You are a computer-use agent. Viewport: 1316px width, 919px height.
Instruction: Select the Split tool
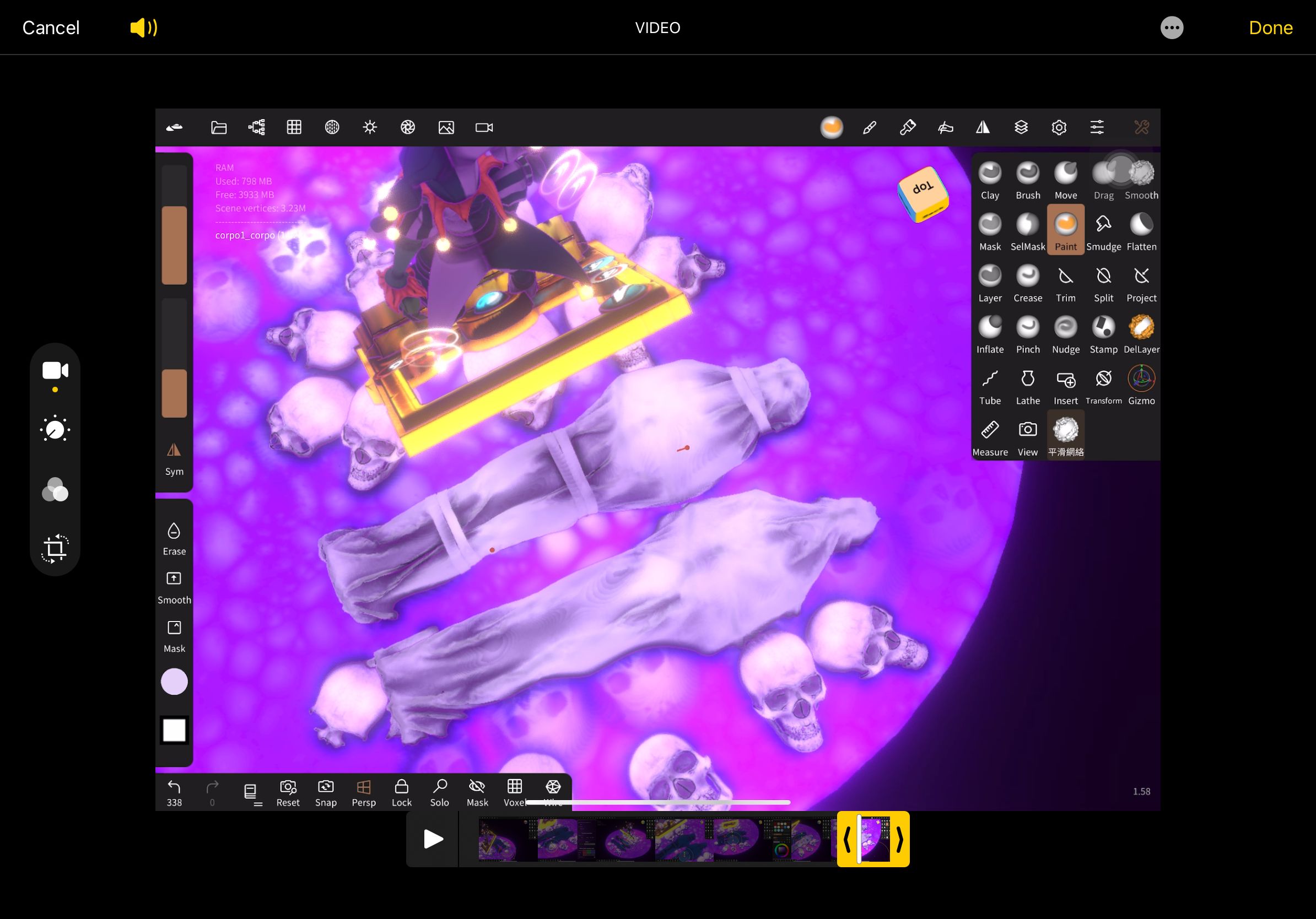click(x=1103, y=283)
